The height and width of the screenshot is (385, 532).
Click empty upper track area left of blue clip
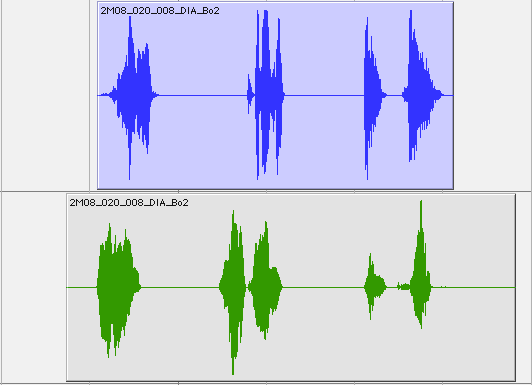click(x=46, y=95)
